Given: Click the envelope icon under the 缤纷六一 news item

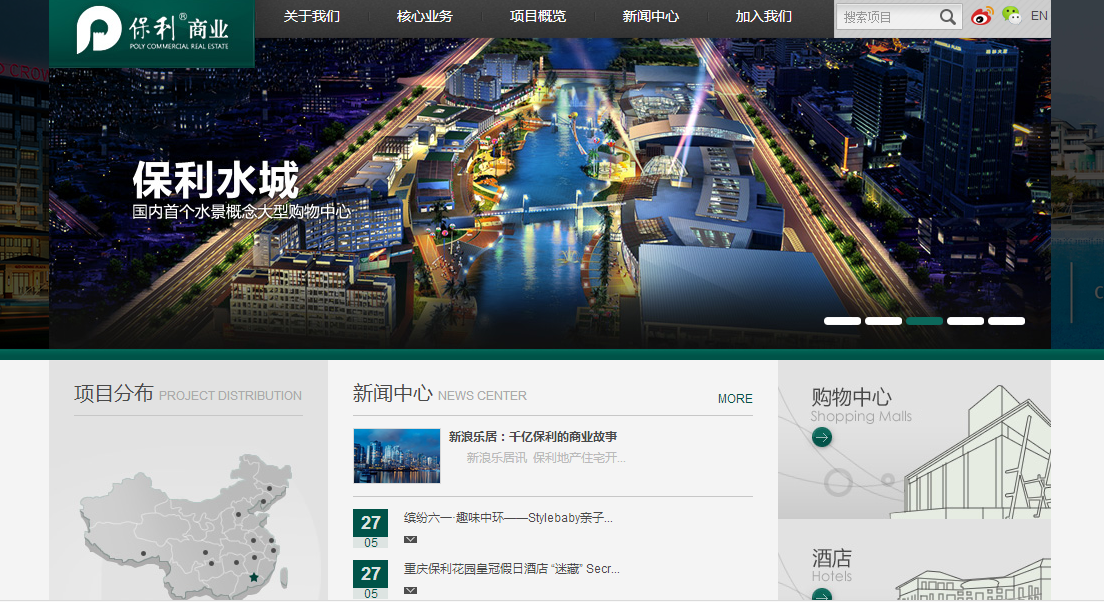Looking at the screenshot, I should click(410, 539).
